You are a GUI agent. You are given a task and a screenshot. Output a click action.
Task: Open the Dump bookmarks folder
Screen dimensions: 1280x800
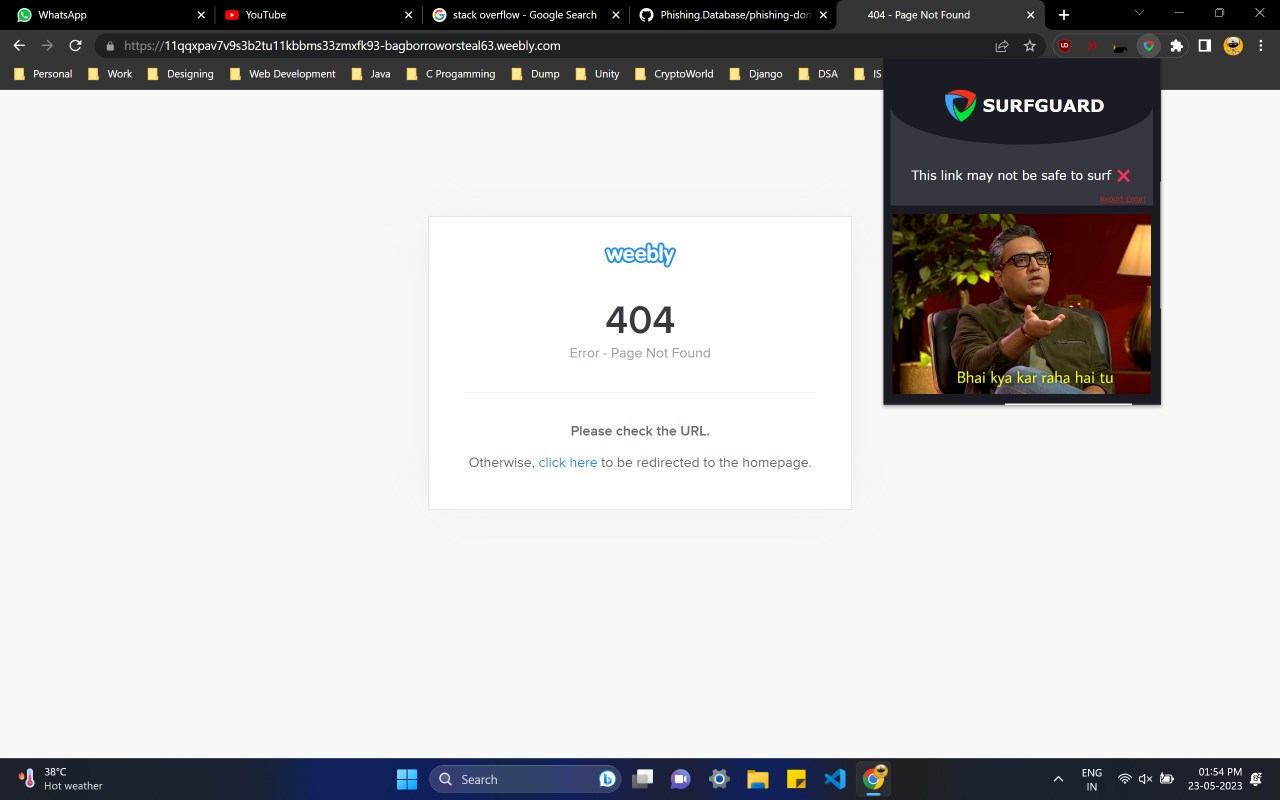coord(536,74)
